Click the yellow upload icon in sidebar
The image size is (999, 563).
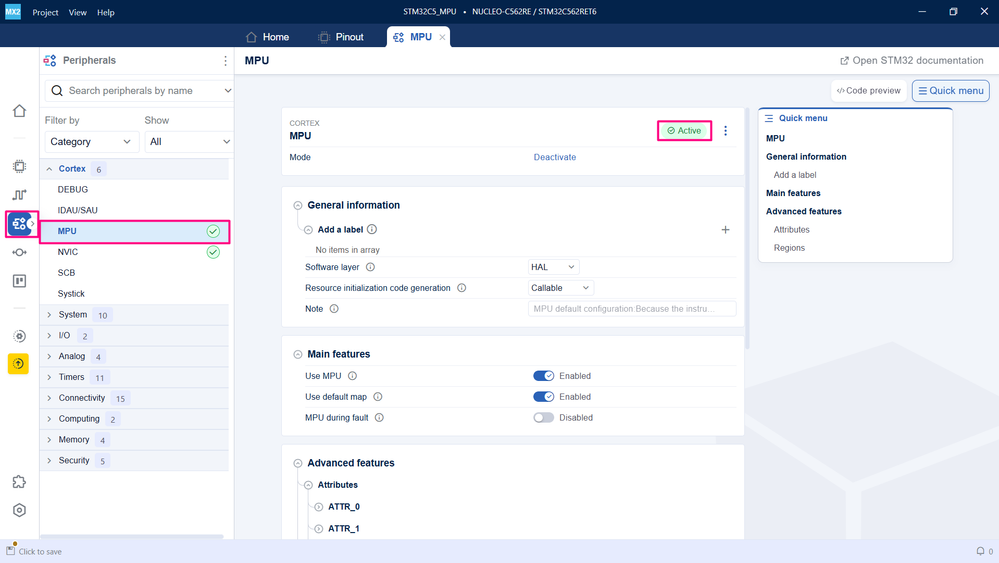(18, 364)
